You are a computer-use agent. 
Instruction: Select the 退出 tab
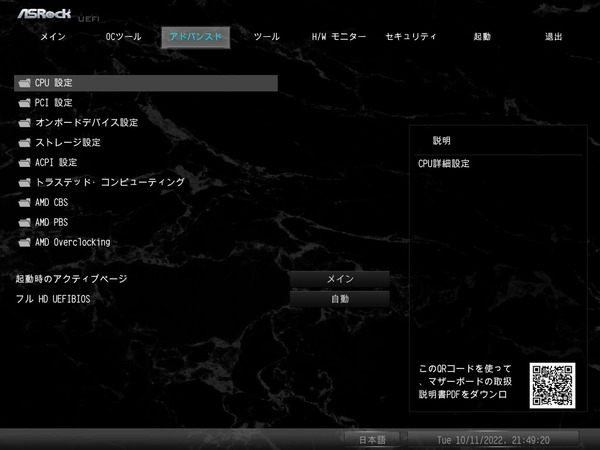553,37
